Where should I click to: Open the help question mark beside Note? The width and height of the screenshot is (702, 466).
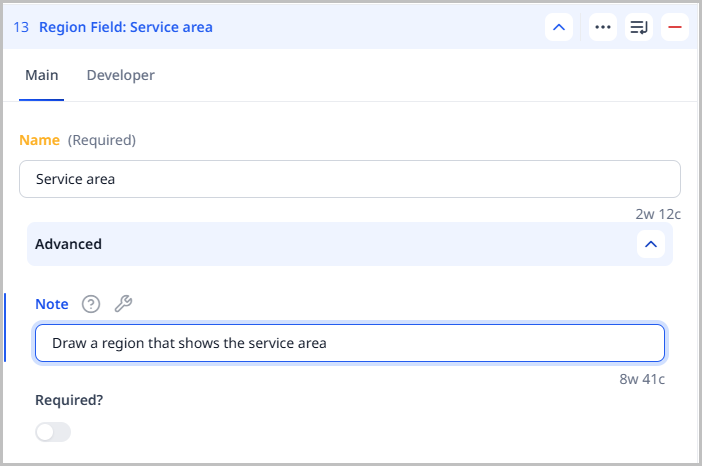91,304
